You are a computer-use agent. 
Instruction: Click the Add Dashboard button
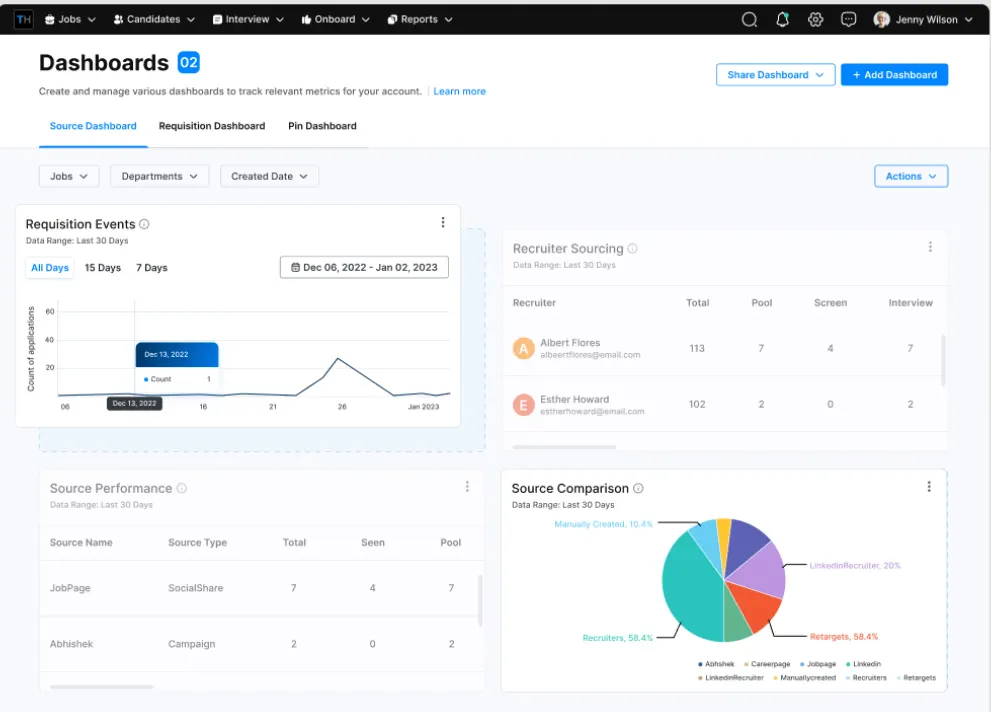click(894, 75)
